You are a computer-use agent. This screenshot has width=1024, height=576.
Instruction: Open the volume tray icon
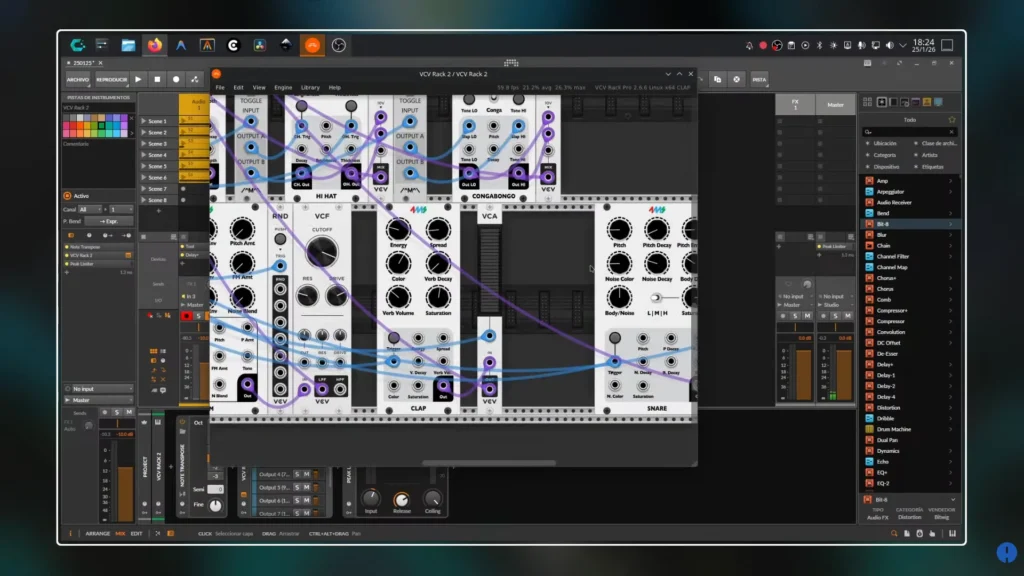(889, 45)
